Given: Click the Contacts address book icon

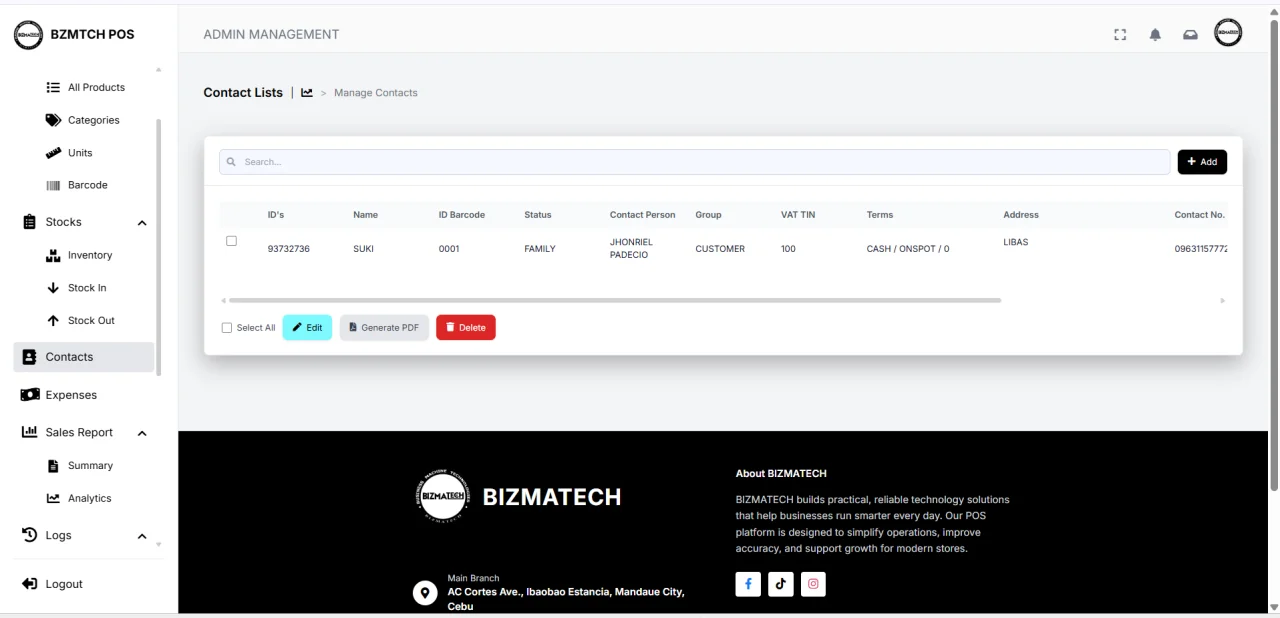Looking at the screenshot, I should pos(29,357).
